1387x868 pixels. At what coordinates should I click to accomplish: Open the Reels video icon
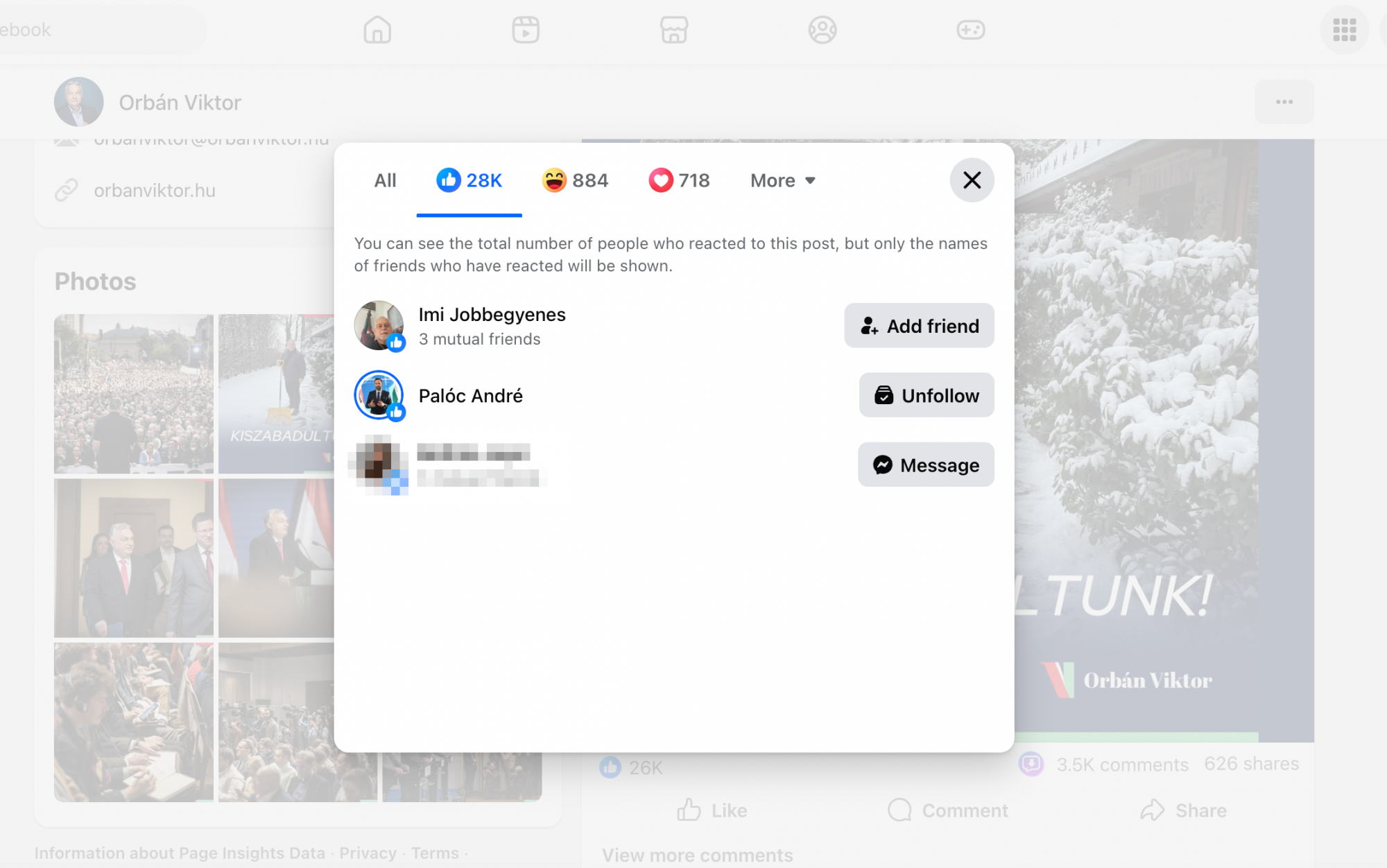point(526,30)
